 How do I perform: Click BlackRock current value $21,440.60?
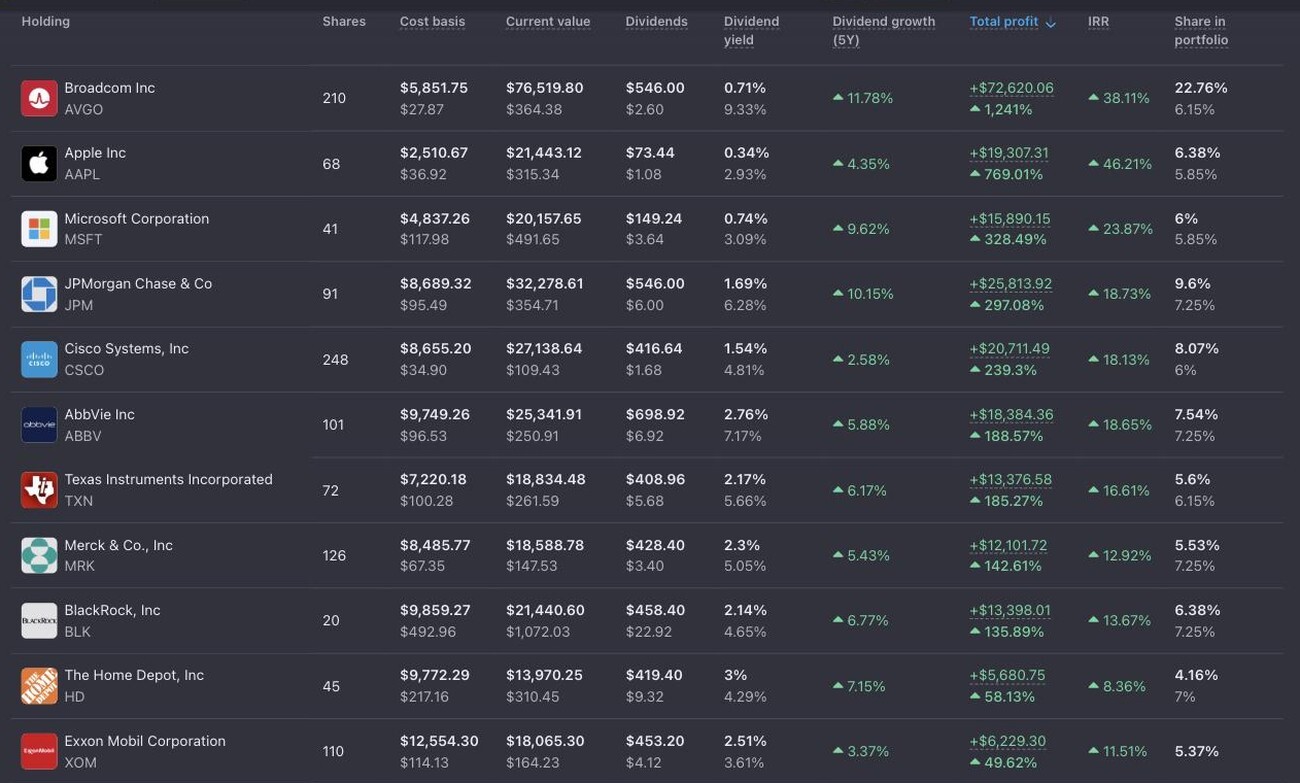coord(545,611)
